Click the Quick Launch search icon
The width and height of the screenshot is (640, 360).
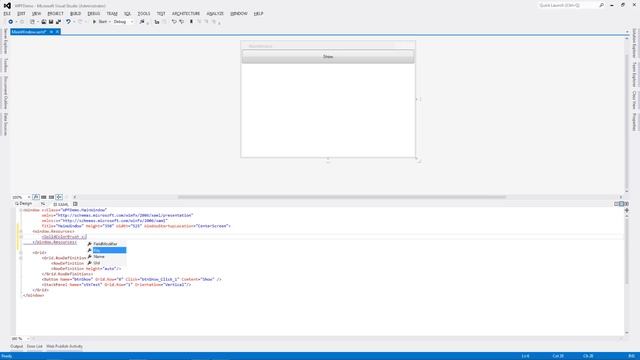coord(601,5)
